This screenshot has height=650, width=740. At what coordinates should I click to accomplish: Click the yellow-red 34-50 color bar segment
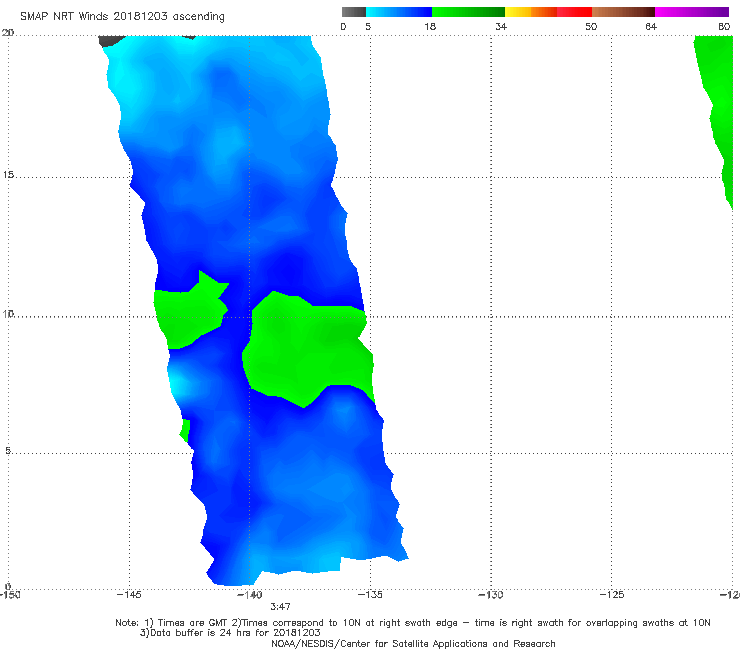click(x=548, y=12)
